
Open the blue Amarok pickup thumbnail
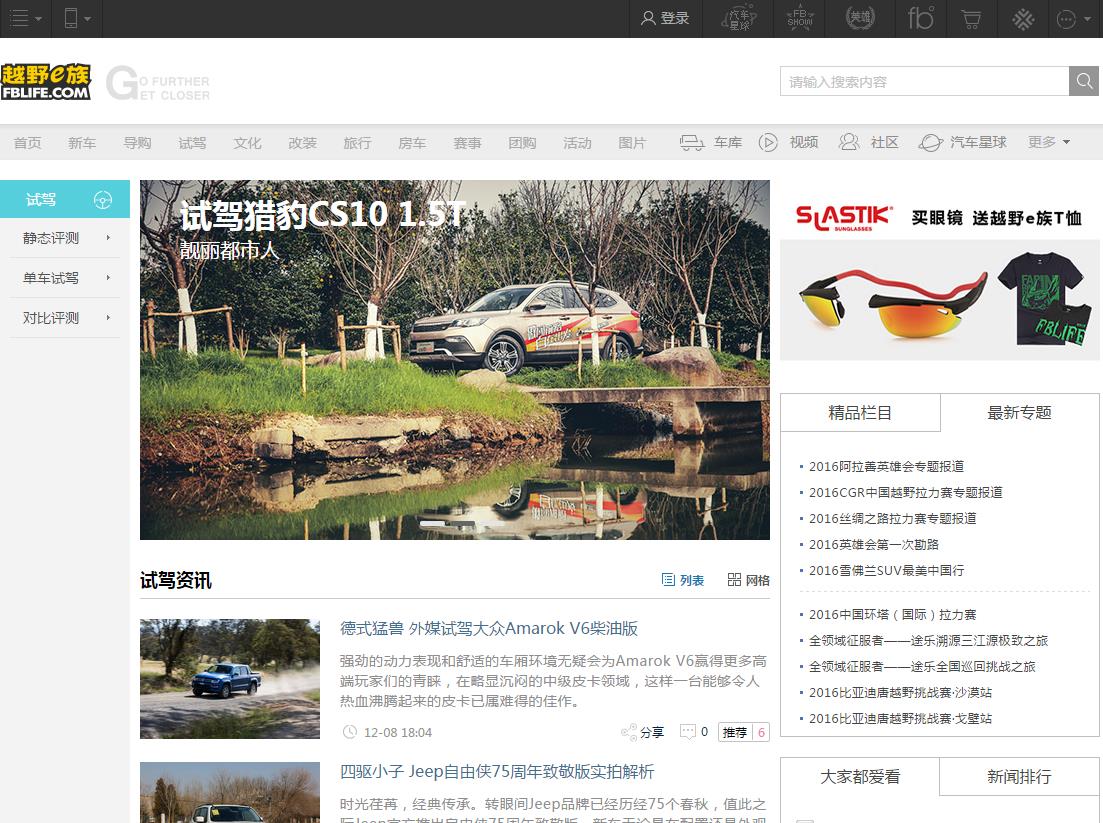point(230,679)
